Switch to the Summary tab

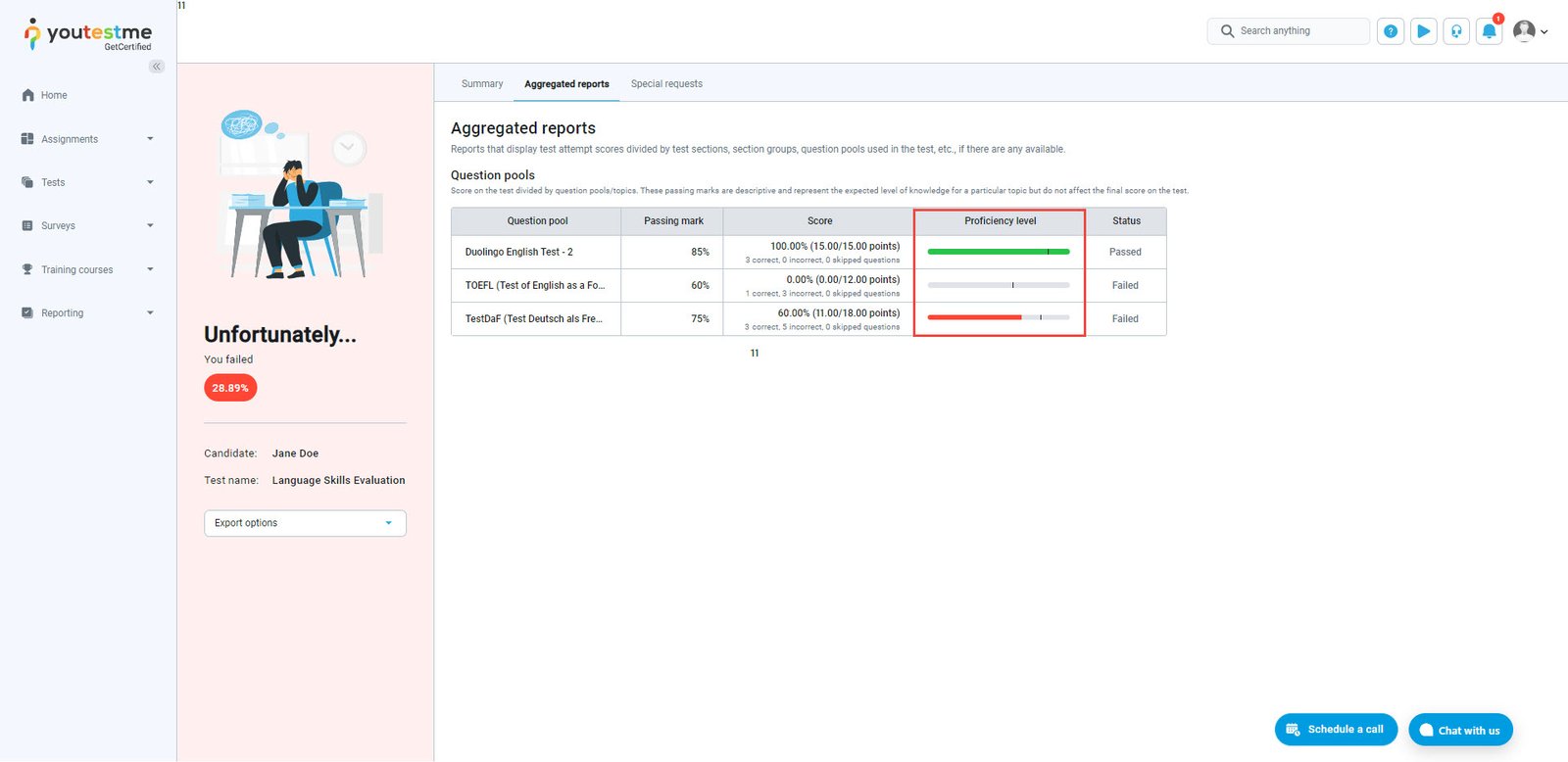pyautogui.click(x=482, y=84)
